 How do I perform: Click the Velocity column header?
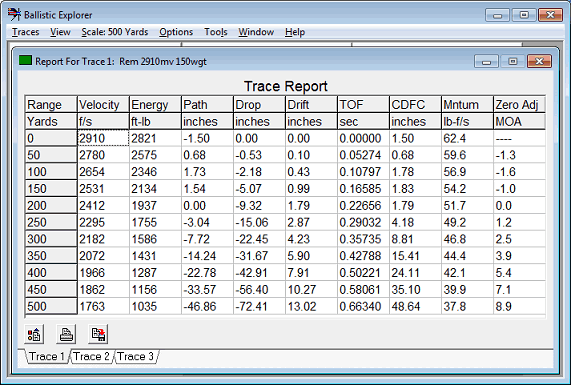coord(103,105)
